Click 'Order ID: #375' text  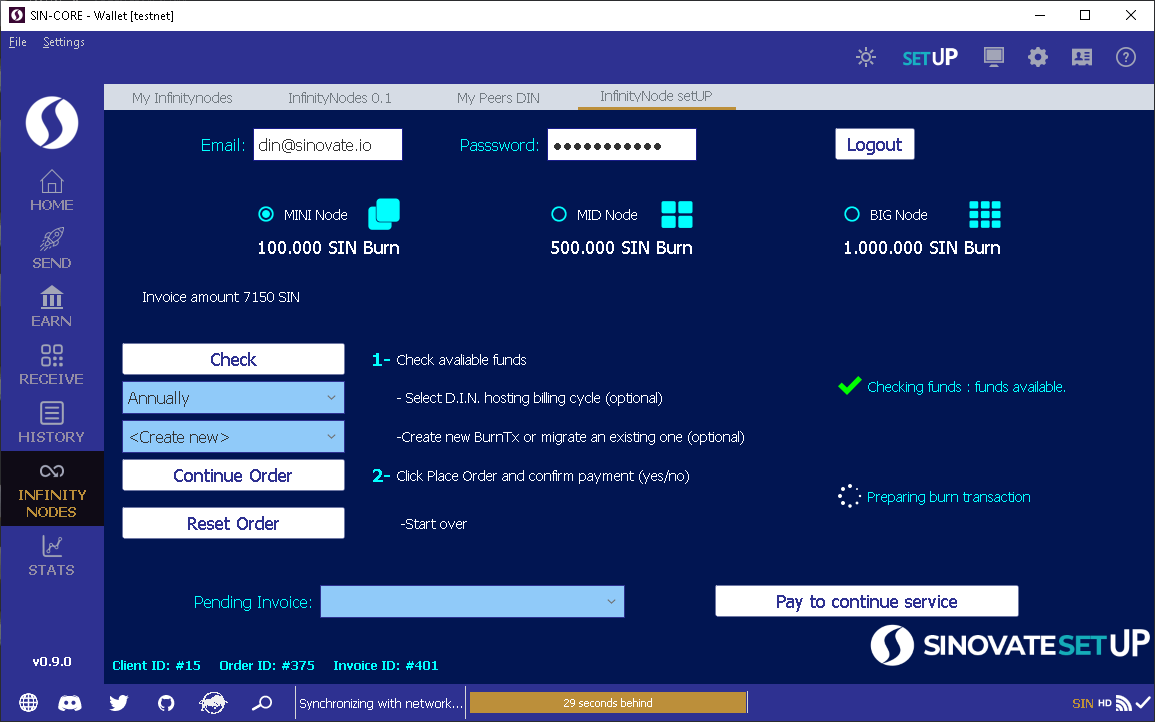tap(267, 665)
